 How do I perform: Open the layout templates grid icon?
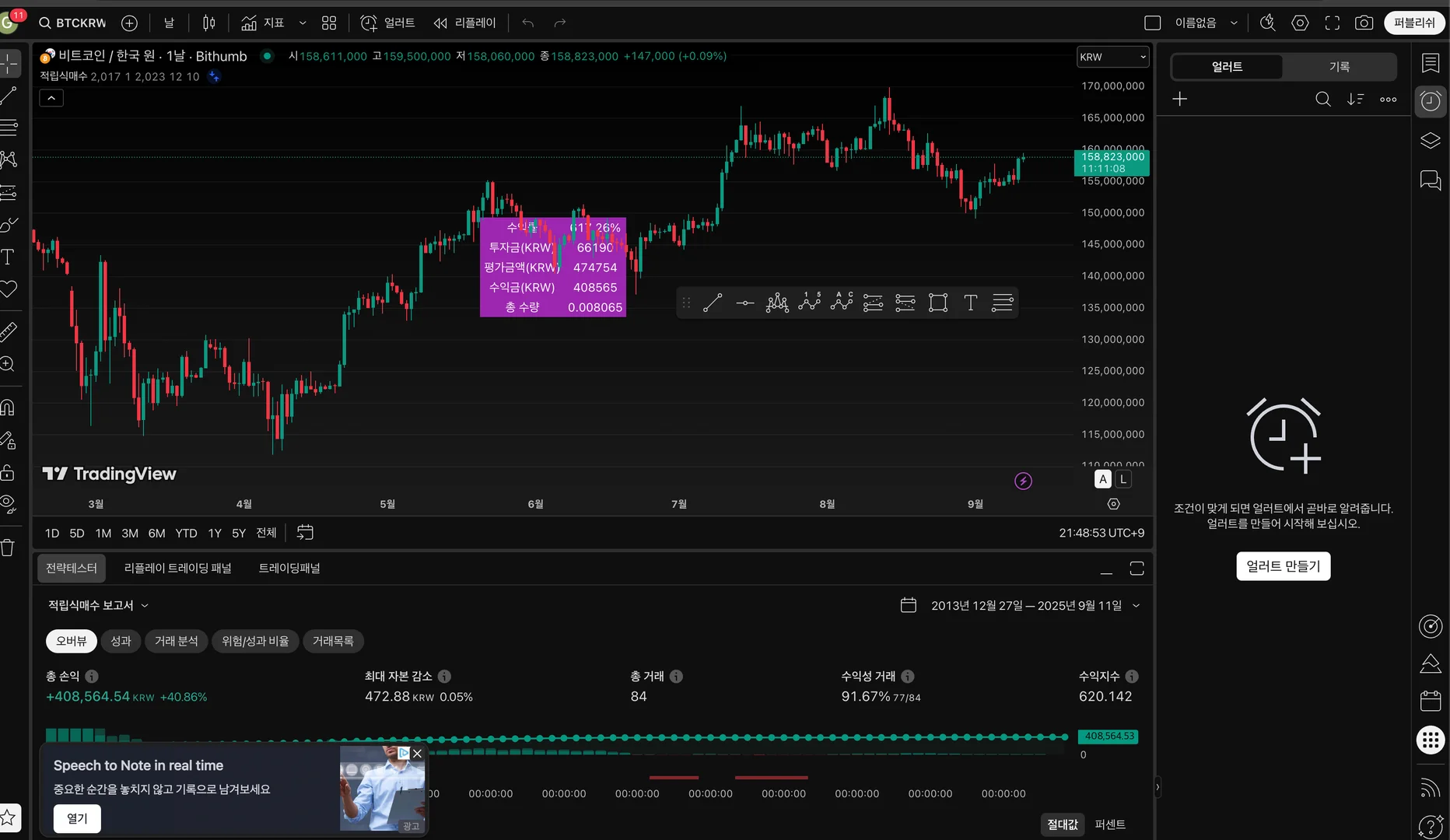(329, 23)
